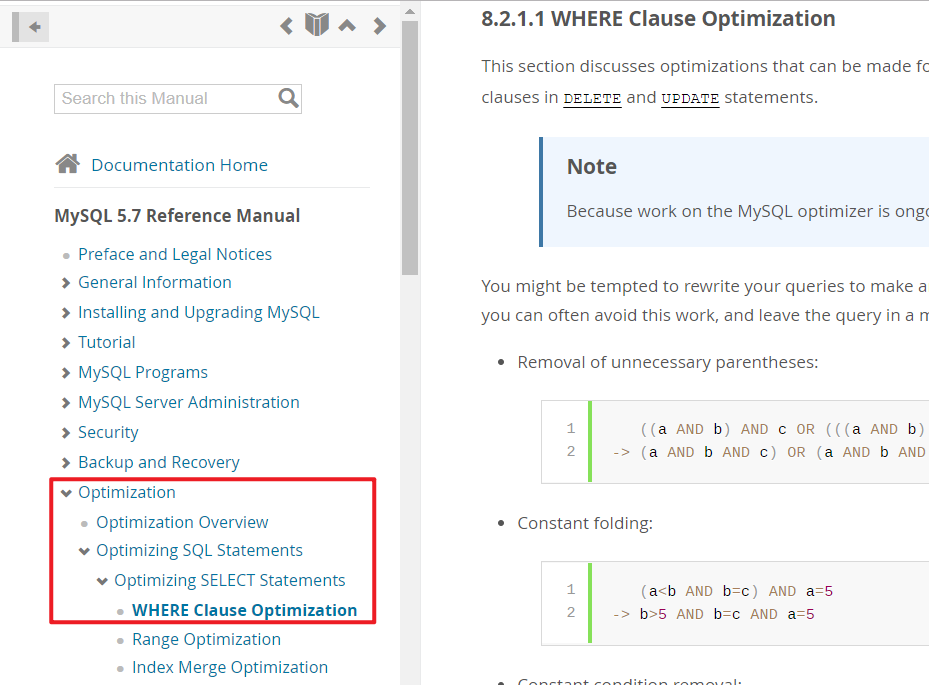The height and width of the screenshot is (685, 929).
Task: Click the sidebar vertical scrollbar thumb
Action: (x=409, y=148)
